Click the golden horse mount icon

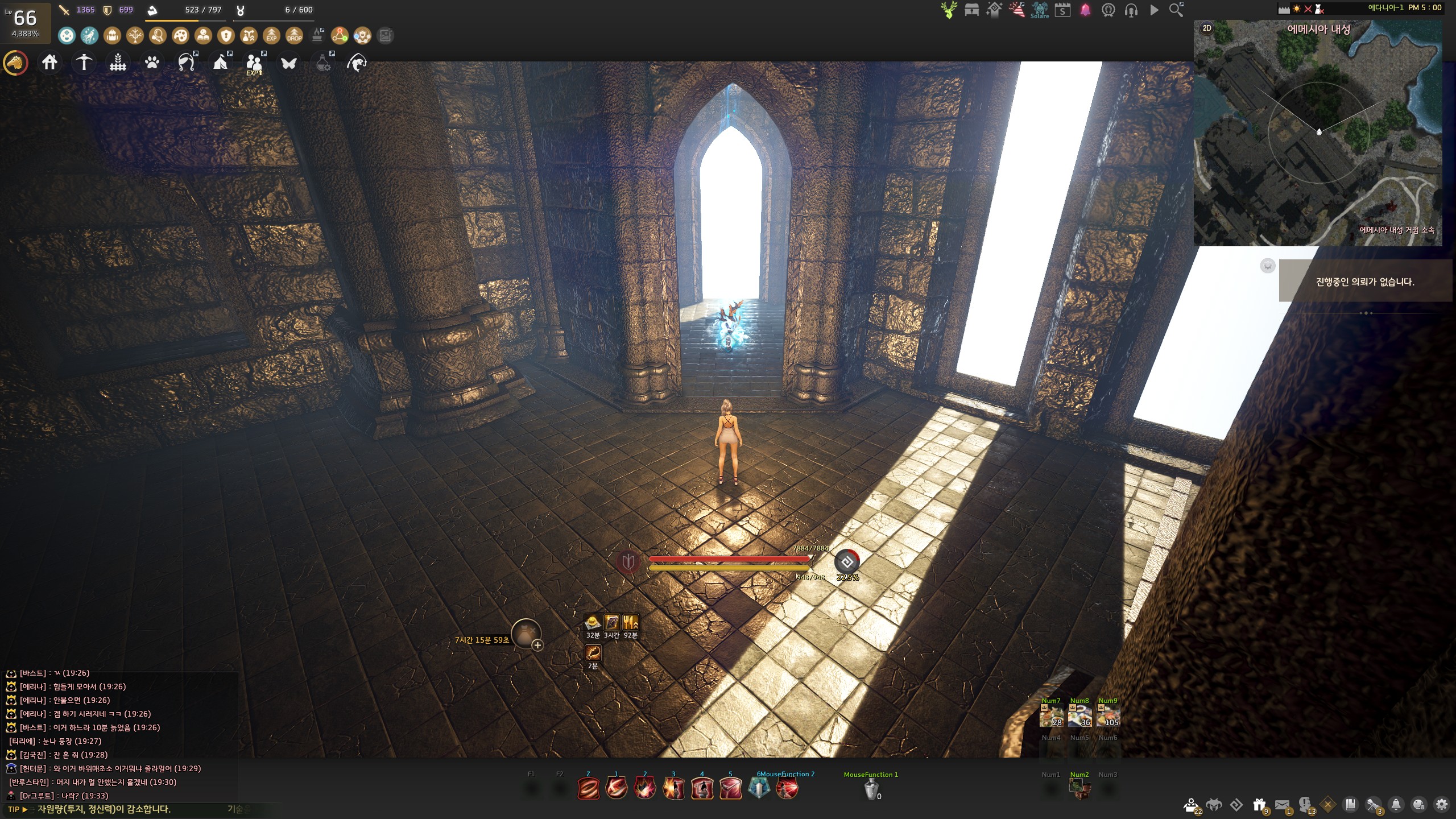(x=16, y=63)
